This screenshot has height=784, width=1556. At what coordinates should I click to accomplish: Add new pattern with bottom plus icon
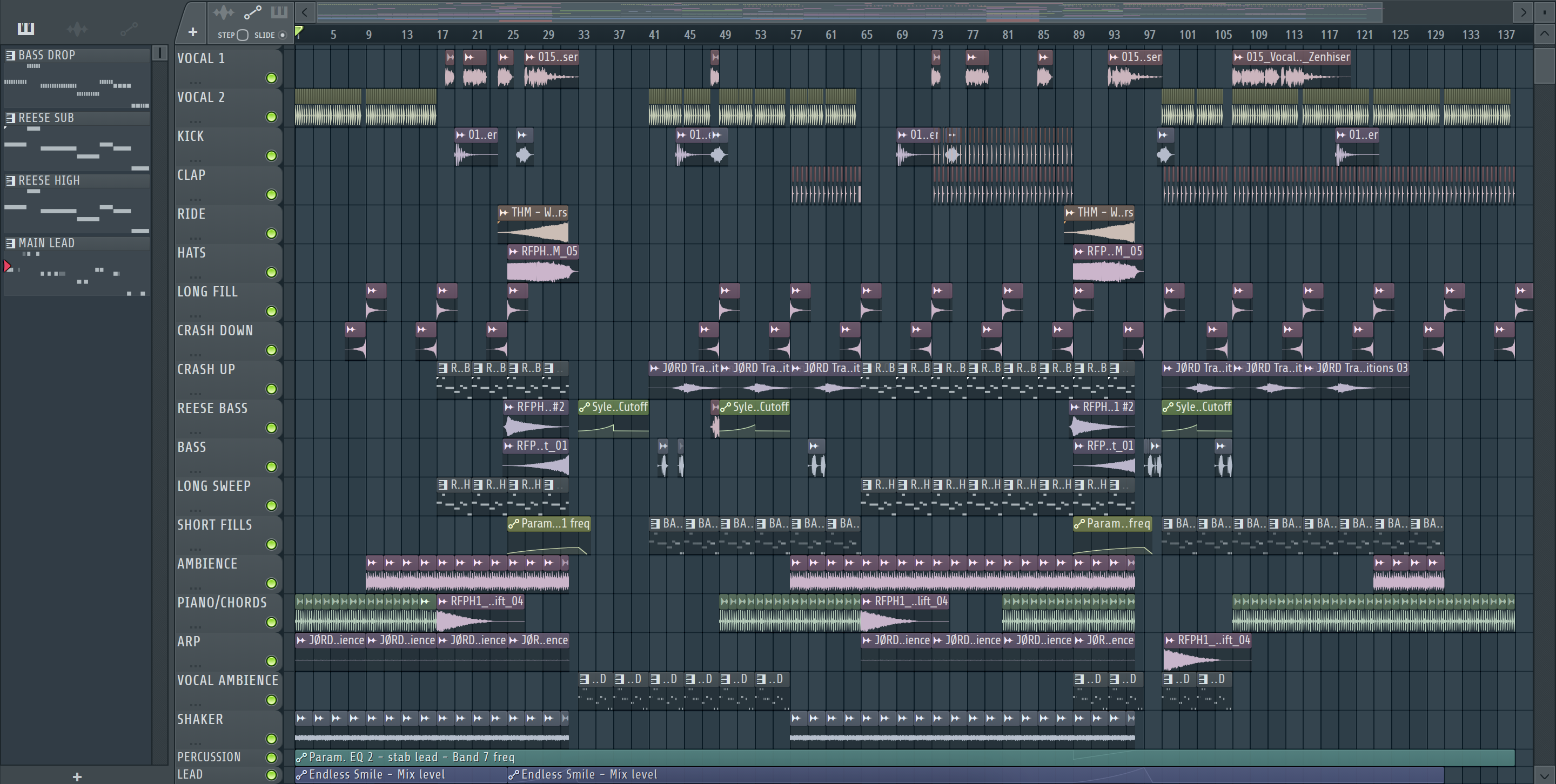click(77, 777)
